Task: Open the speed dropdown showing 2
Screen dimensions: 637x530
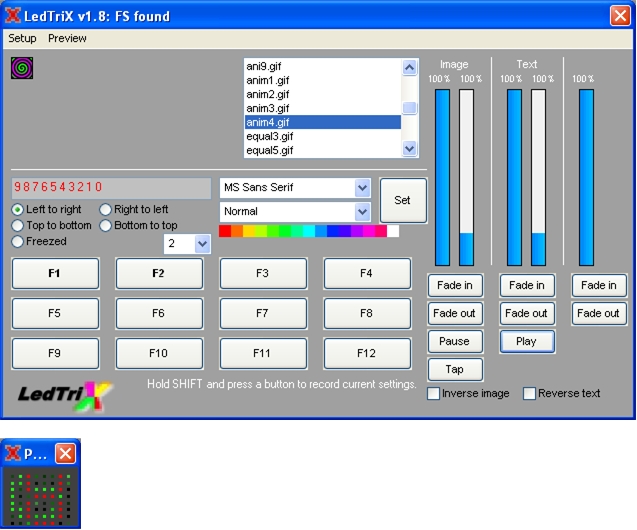Action: [x=202, y=244]
